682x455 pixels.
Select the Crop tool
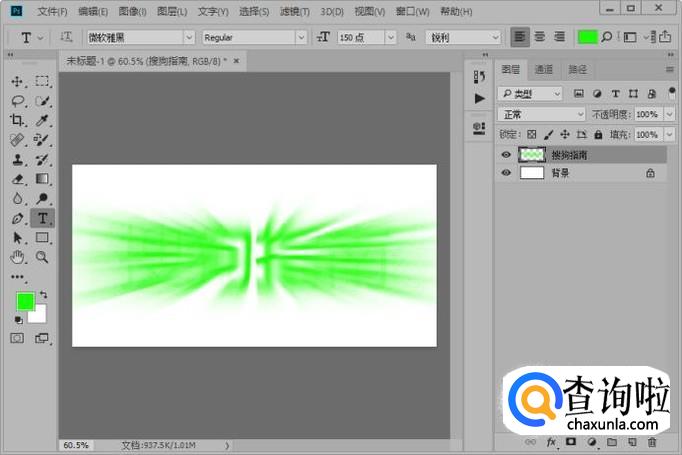(x=17, y=120)
